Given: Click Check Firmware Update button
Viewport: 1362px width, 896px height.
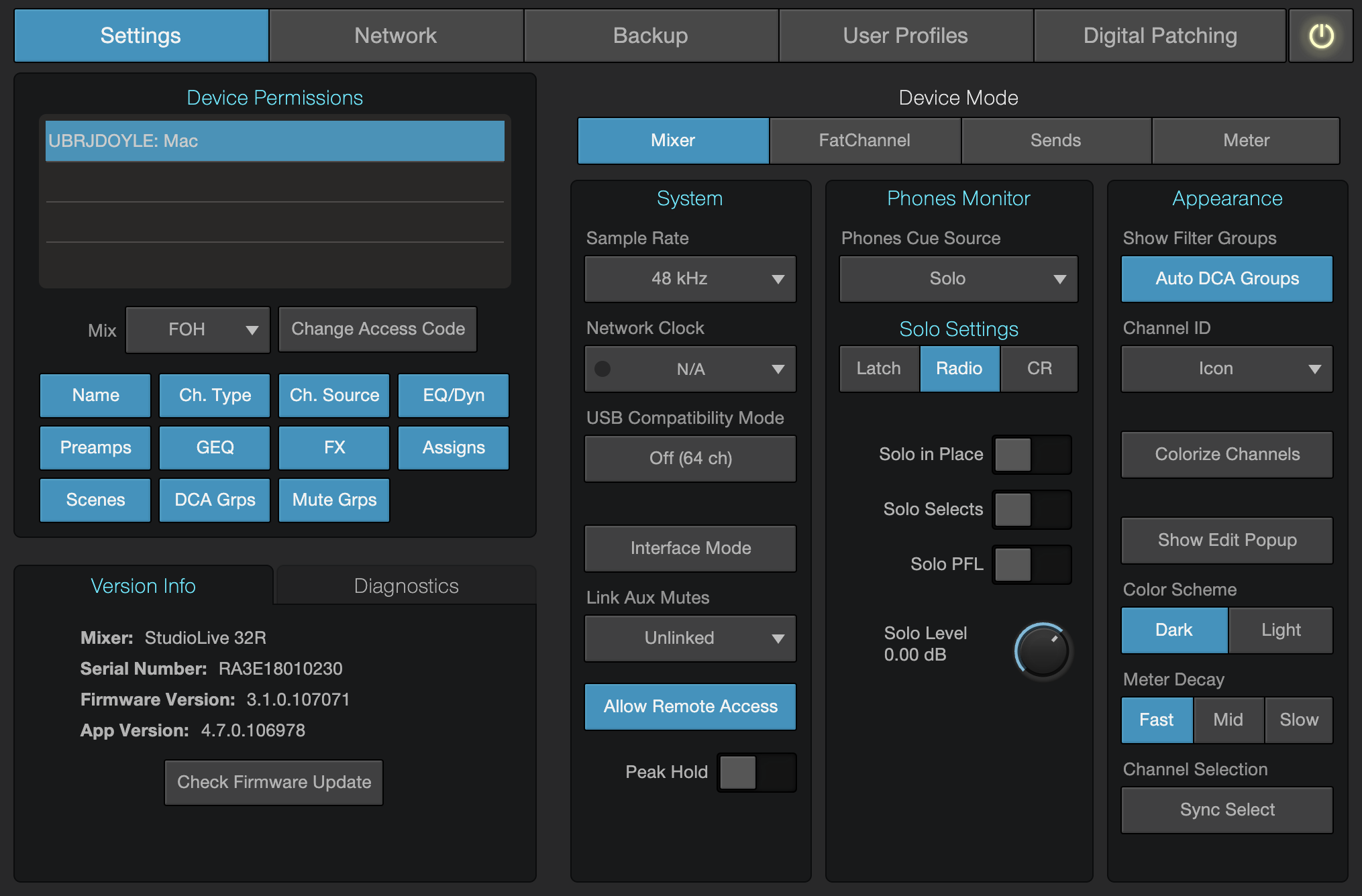Looking at the screenshot, I should coord(274,782).
